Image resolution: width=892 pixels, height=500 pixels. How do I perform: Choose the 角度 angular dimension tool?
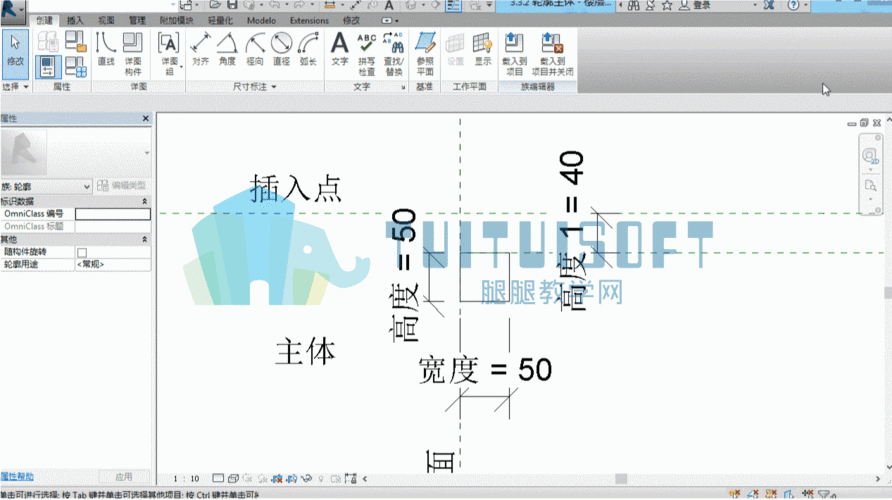pyautogui.click(x=227, y=49)
